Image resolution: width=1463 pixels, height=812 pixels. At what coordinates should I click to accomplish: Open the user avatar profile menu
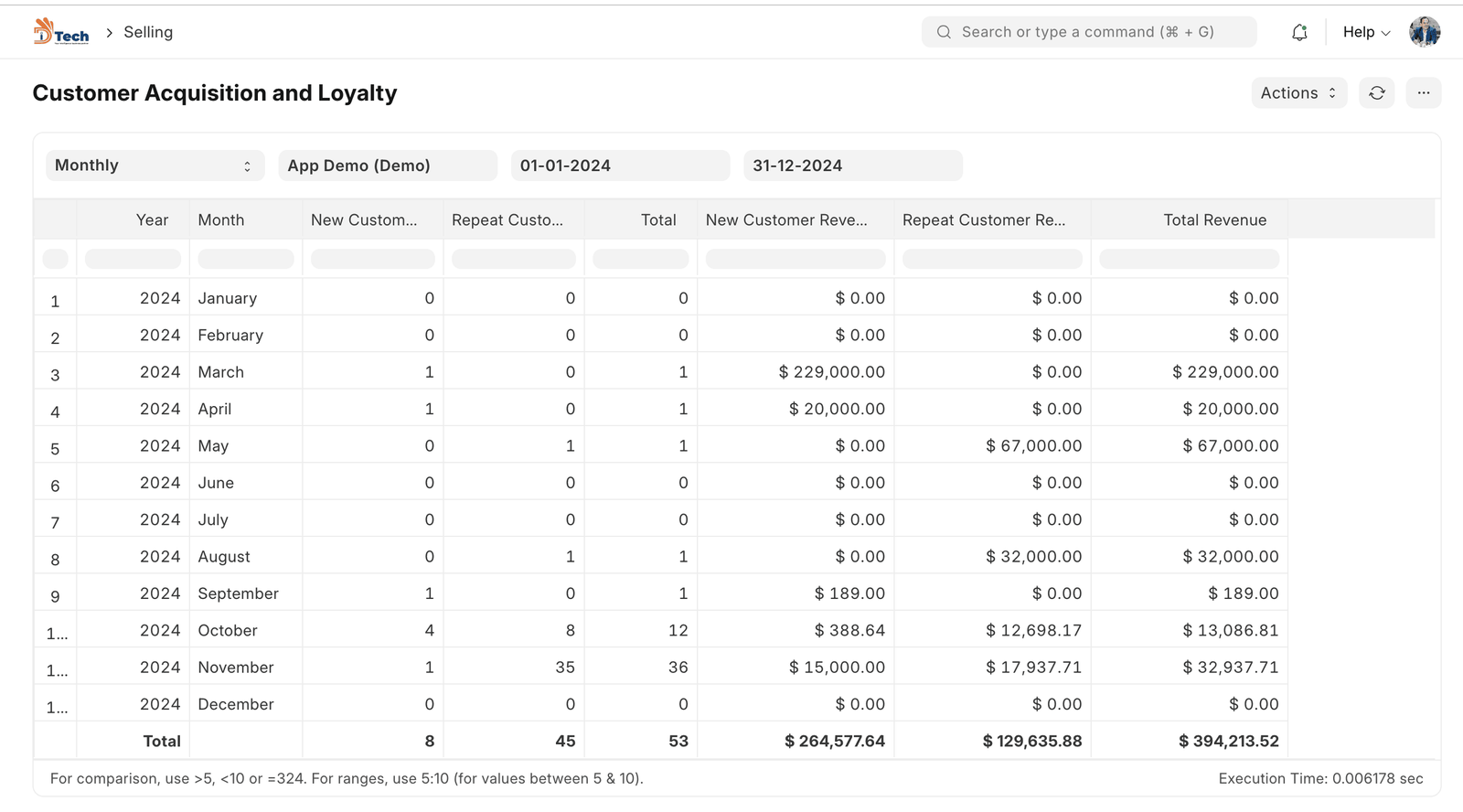(x=1424, y=32)
